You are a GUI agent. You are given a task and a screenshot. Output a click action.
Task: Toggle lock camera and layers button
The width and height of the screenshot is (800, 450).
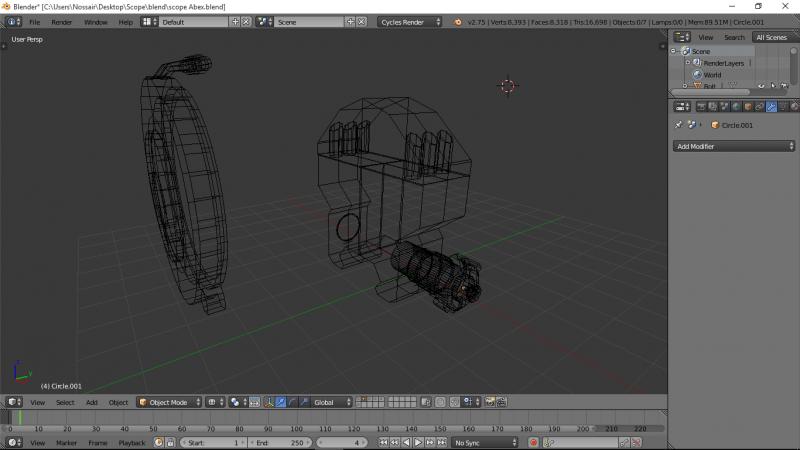point(426,402)
